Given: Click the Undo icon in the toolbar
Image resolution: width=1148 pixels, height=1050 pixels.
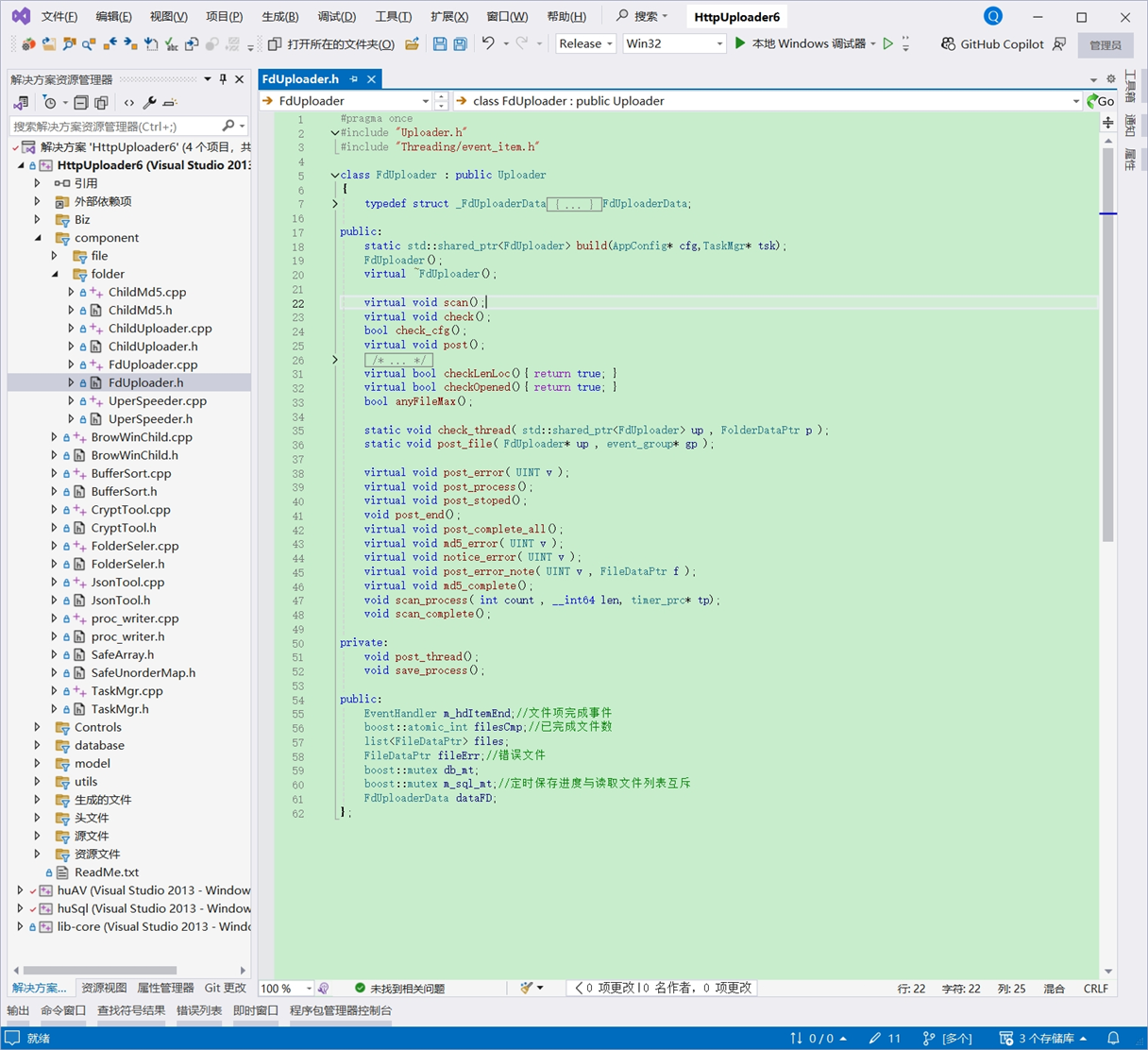Looking at the screenshot, I should (x=488, y=42).
